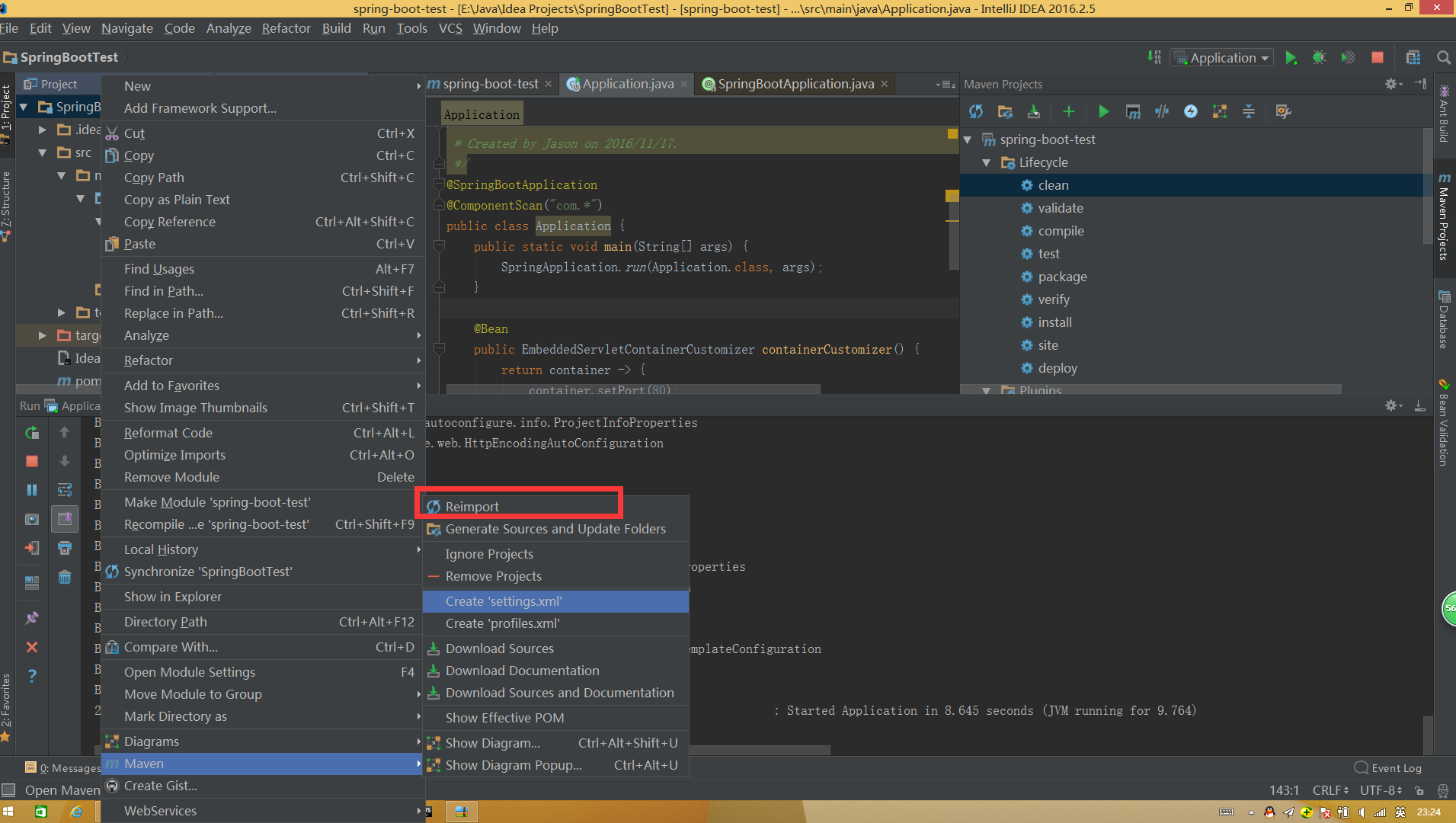Print Run console output
This screenshot has width=1456, height=823.
pos(65,548)
